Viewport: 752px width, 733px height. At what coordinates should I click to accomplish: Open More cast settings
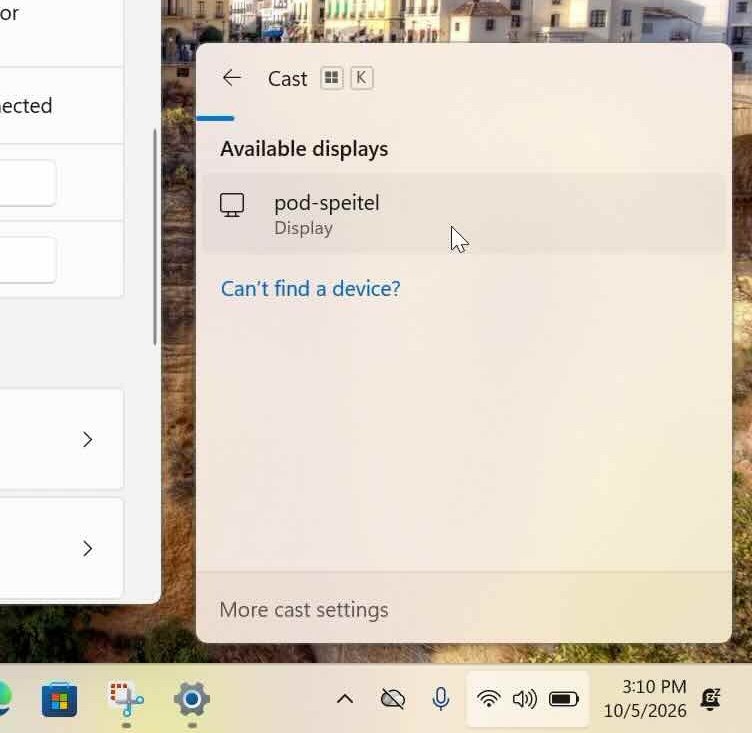pos(304,610)
